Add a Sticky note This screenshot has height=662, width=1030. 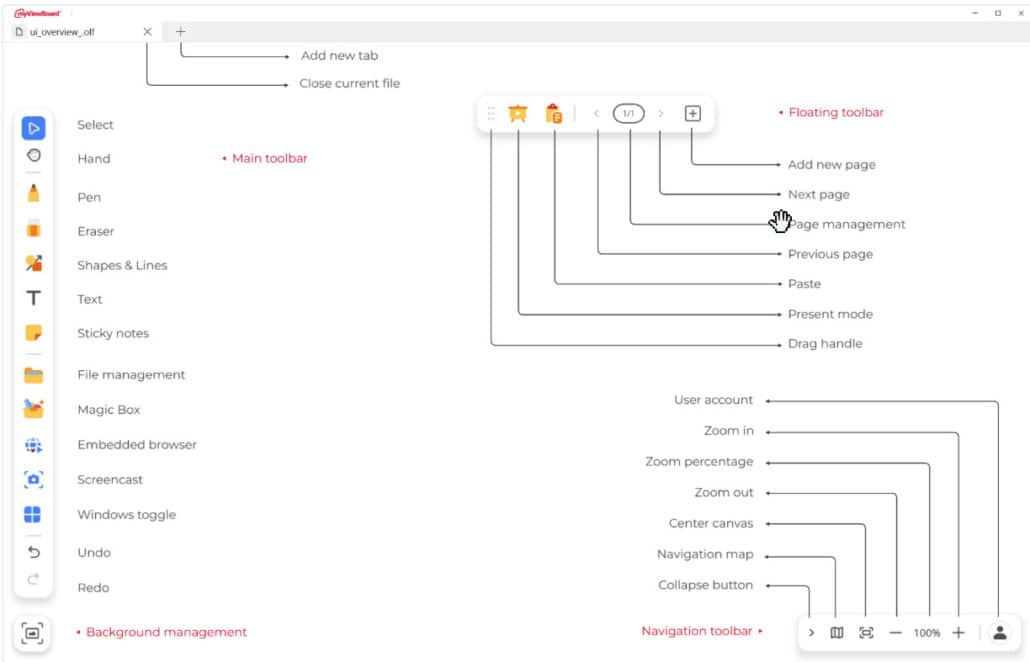coord(33,333)
